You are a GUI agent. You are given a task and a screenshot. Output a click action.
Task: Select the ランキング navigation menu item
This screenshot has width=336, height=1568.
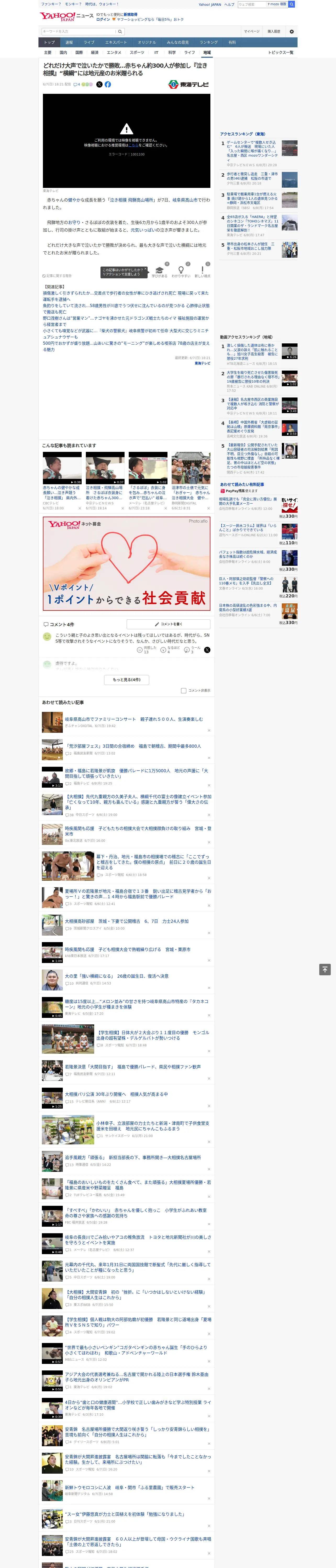pos(209,43)
